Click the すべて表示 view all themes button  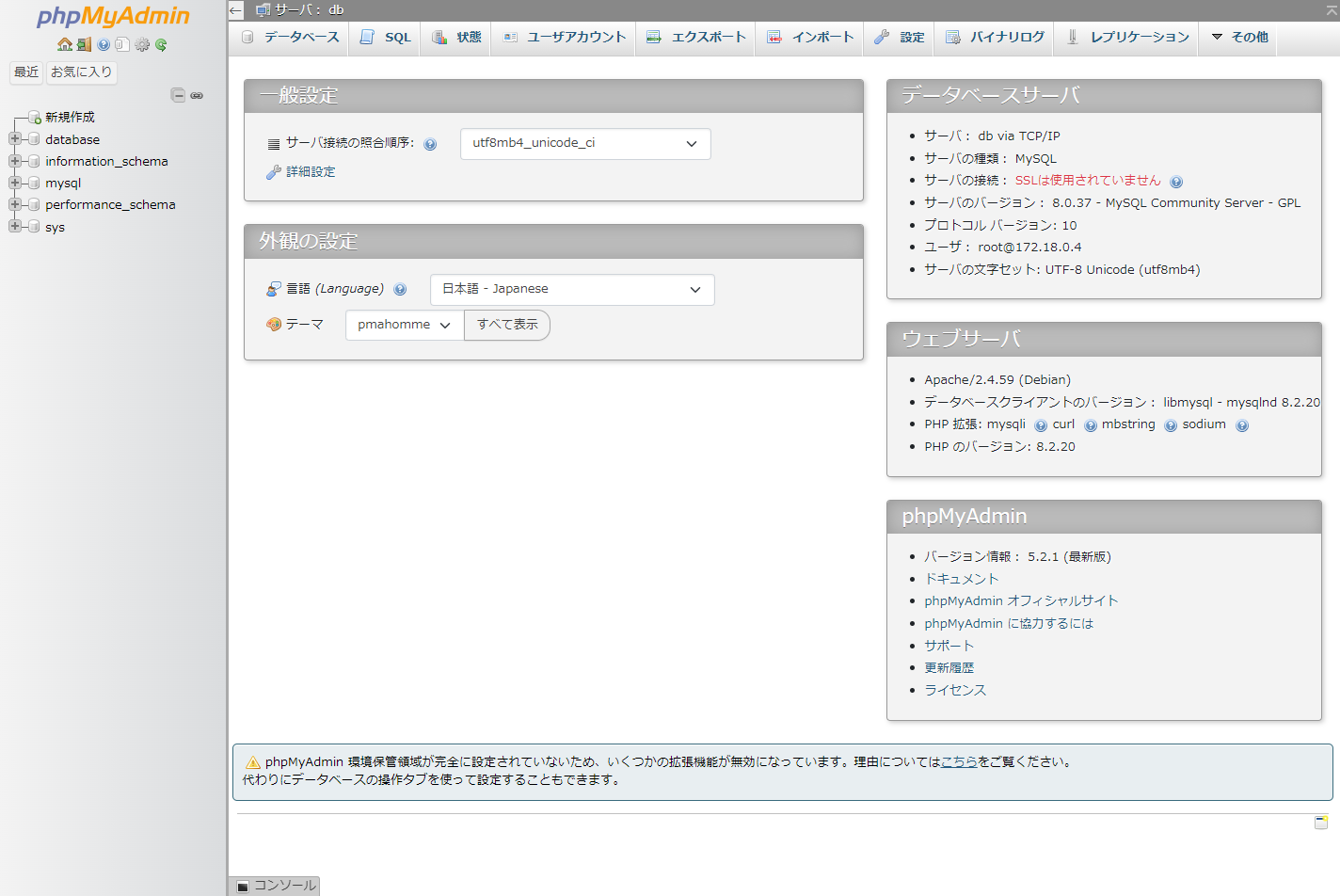(507, 325)
